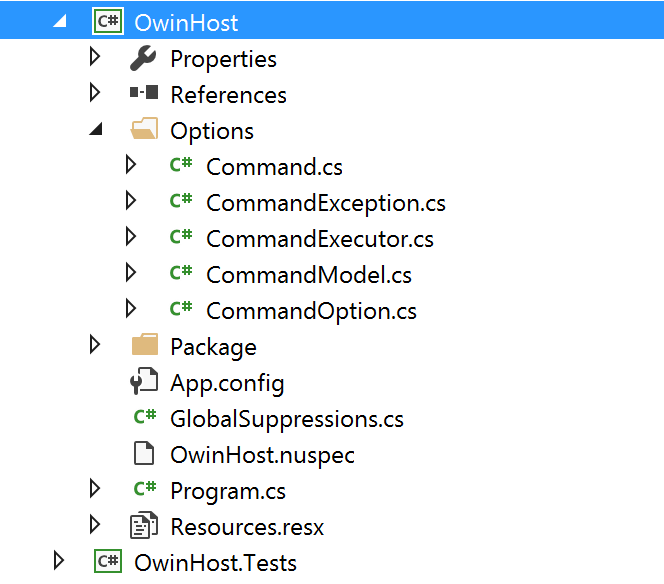The height and width of the screenshot is (584, 664).
Task: Click the App.config file icon
Action: (x=144, y=381)
